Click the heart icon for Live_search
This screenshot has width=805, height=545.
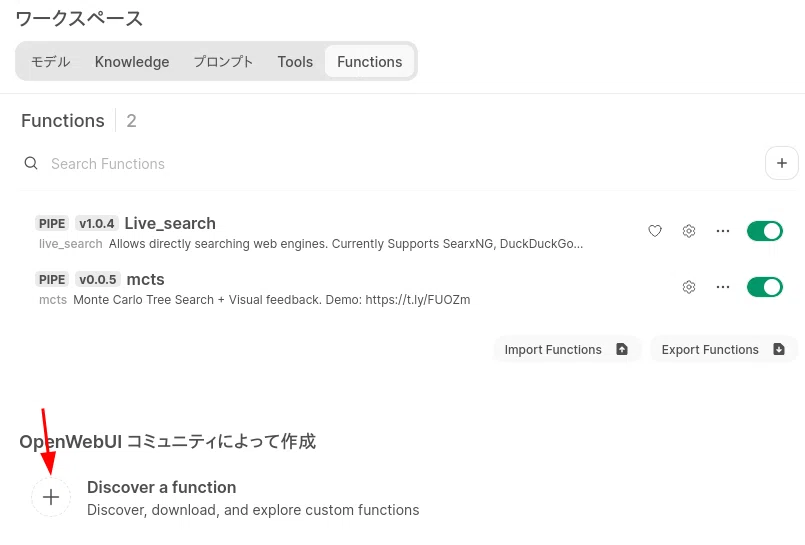click(655, 231)
